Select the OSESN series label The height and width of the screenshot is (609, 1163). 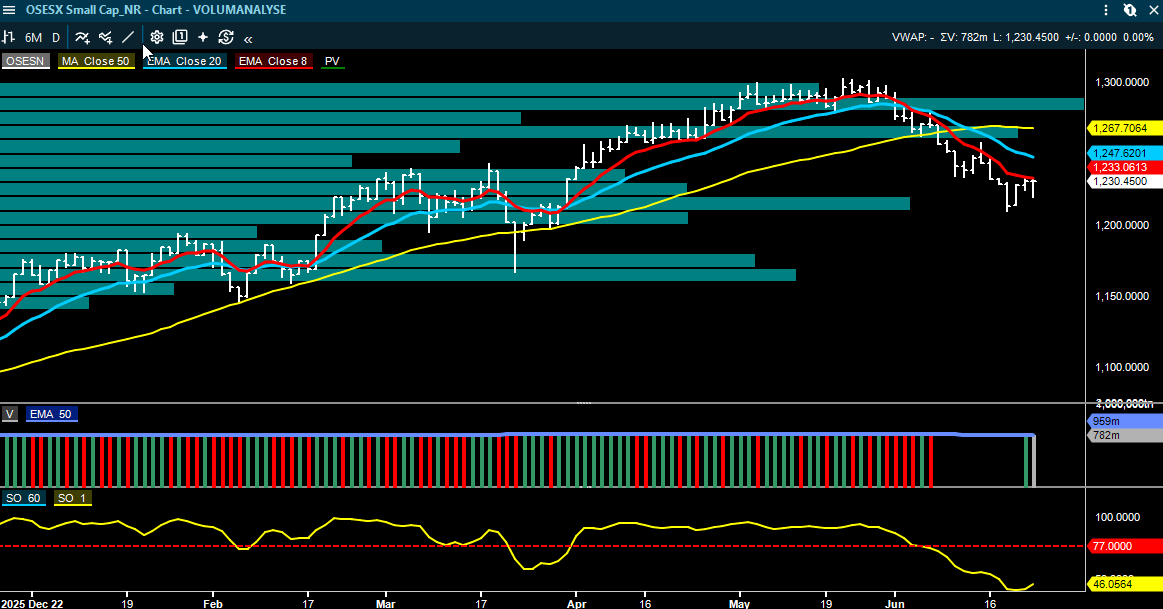(x=24, y=62)
